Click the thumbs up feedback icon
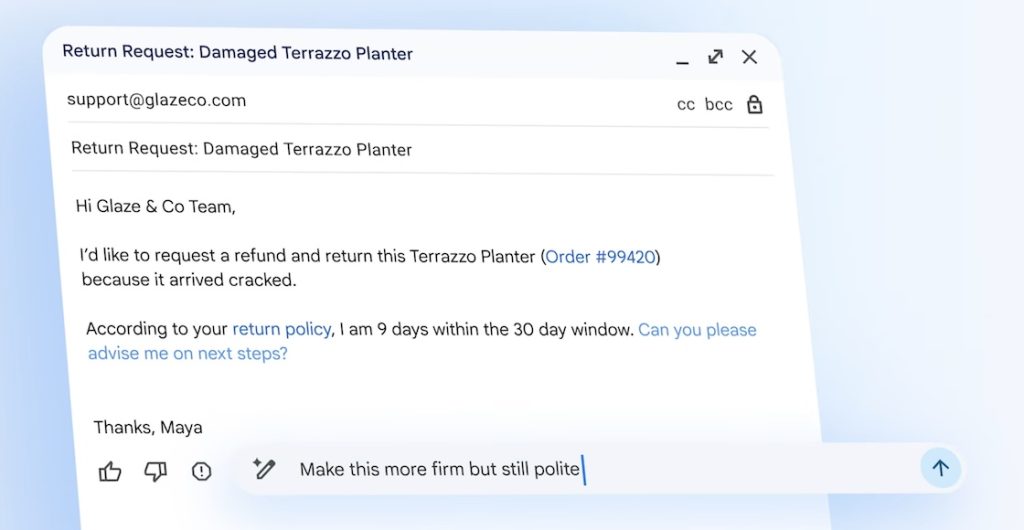The image size is (1024, 530). tap(110, 472)
